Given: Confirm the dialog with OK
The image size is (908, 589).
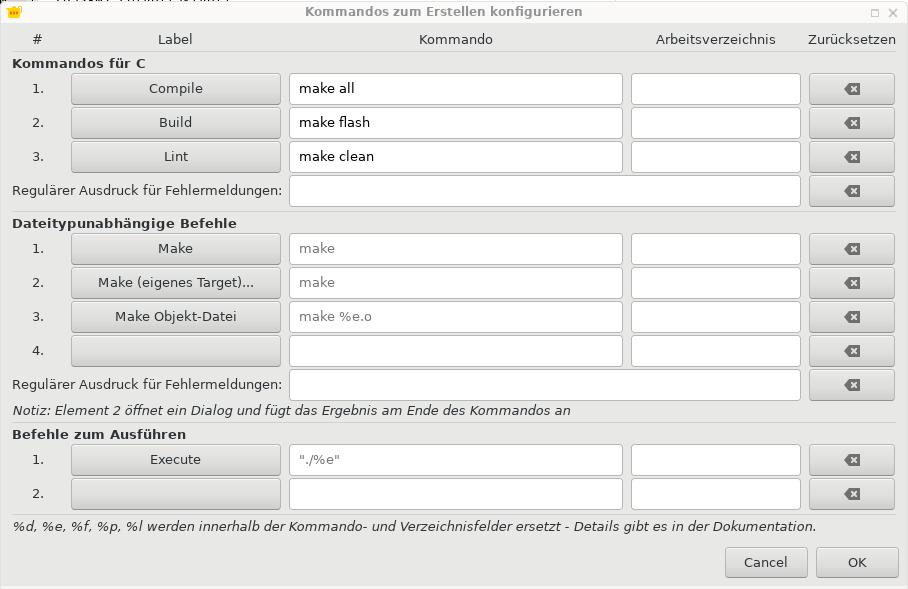Looking at the screenshot, I should tap(856, 562).
